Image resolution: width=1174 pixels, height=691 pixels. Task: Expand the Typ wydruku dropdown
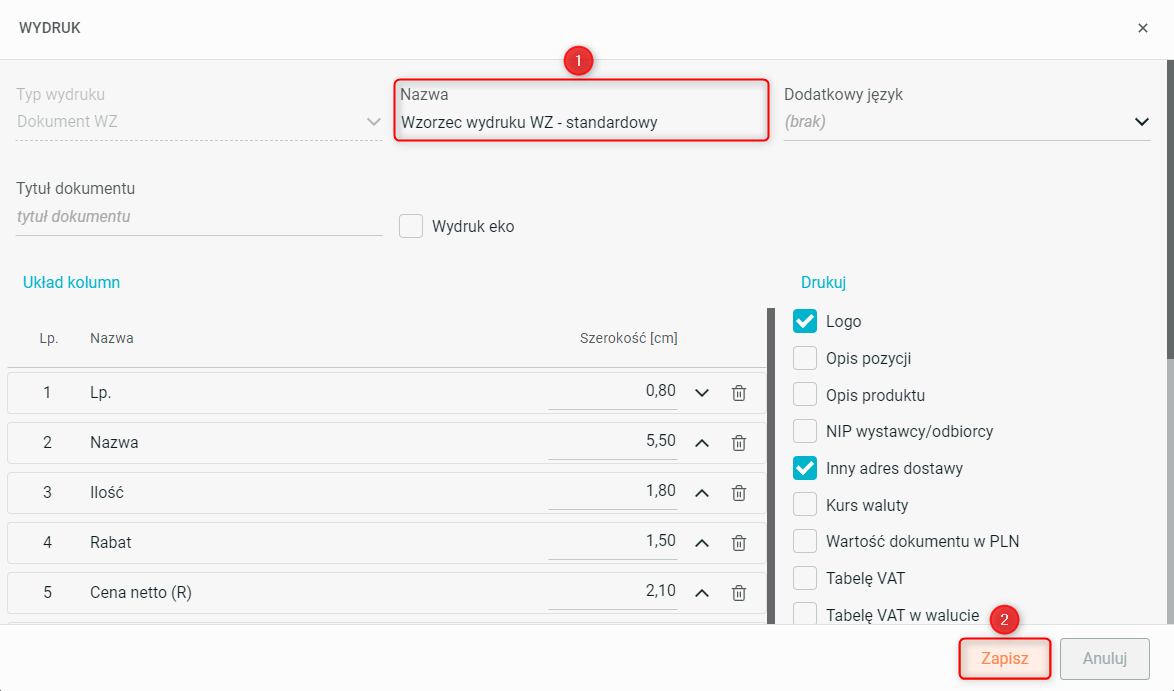point(374,122)
